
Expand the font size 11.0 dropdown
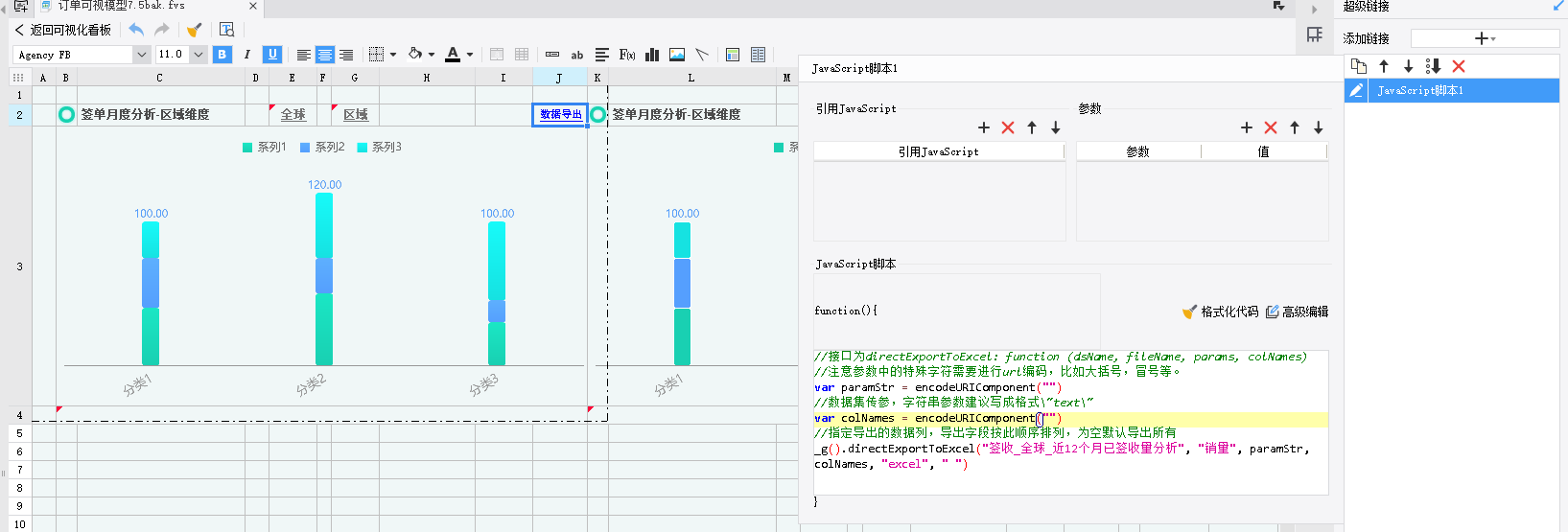(x=199, y=55)
